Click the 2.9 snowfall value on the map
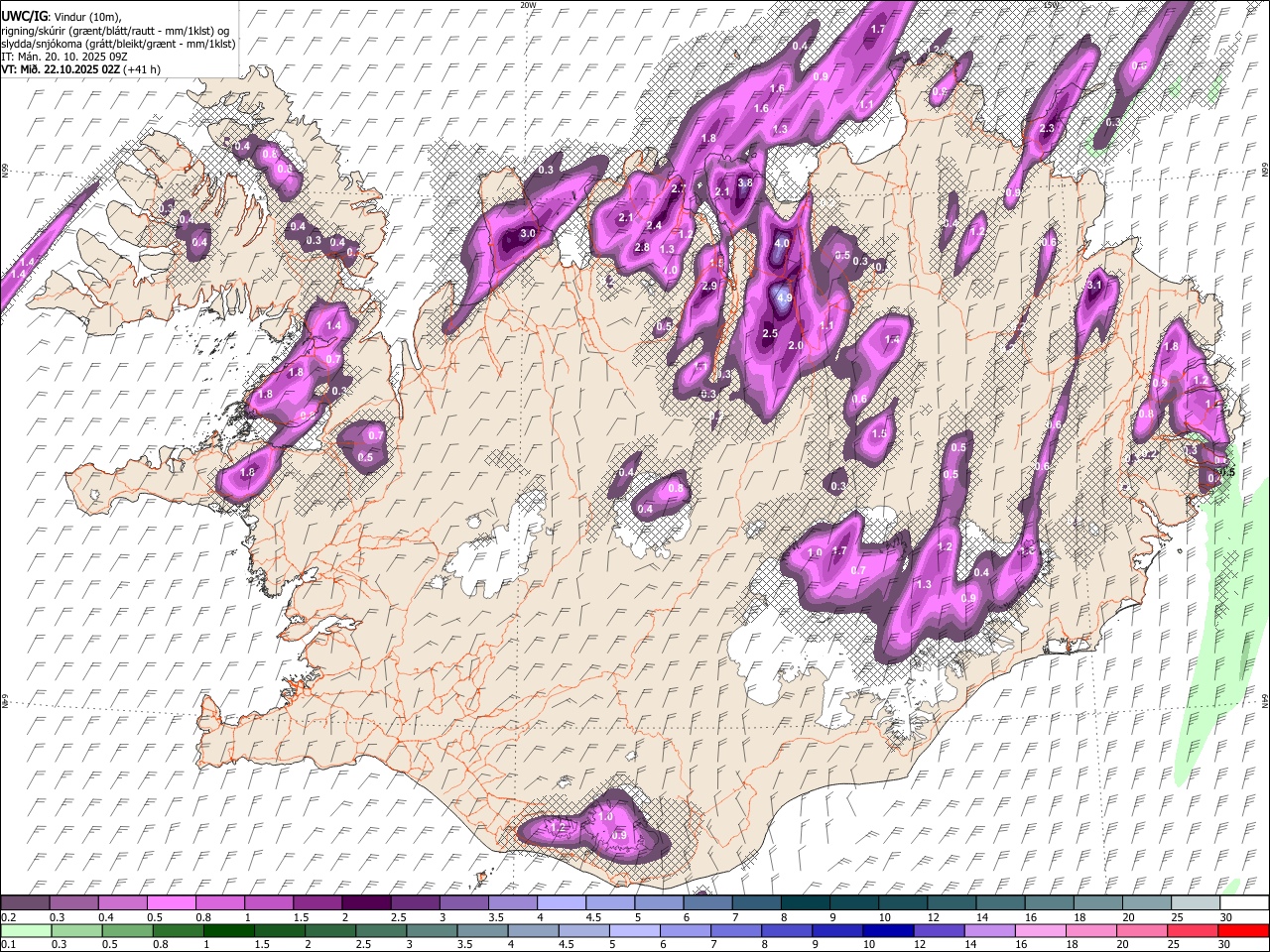The image size is (1270, 952). click(x=708, y=287)
